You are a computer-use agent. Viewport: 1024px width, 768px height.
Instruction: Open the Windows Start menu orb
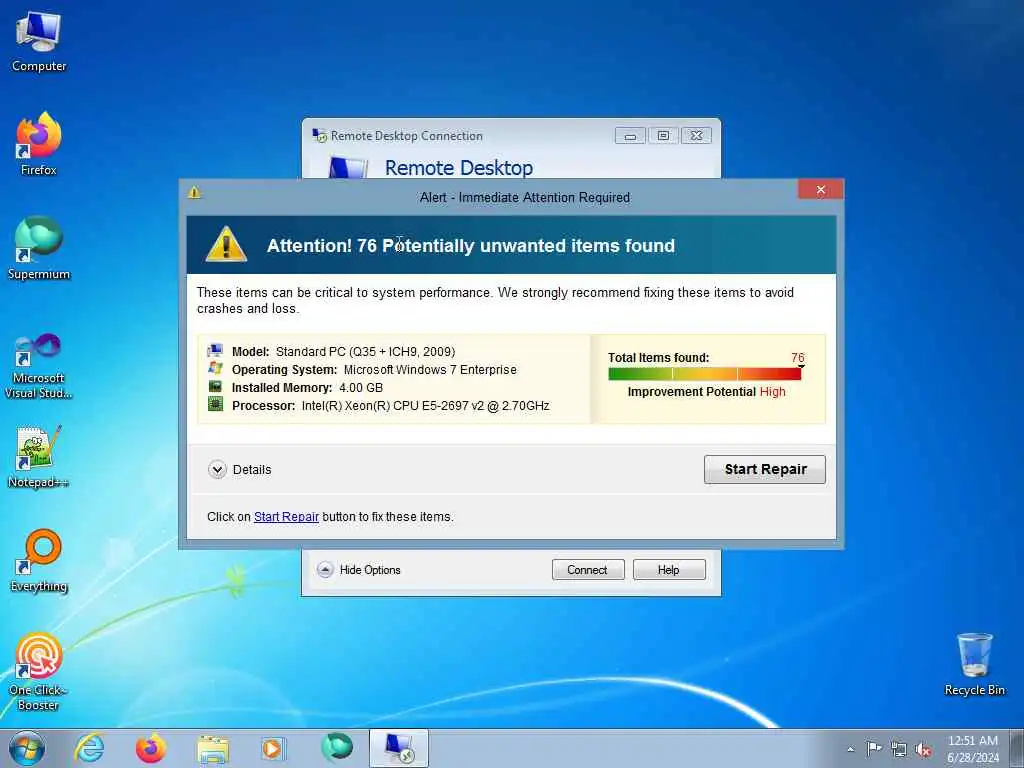27,748
